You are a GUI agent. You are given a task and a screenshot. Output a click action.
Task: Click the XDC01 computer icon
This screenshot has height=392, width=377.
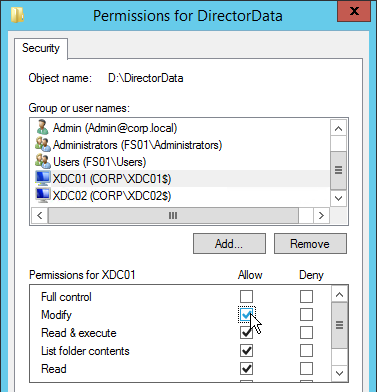(x=43, y=178)
